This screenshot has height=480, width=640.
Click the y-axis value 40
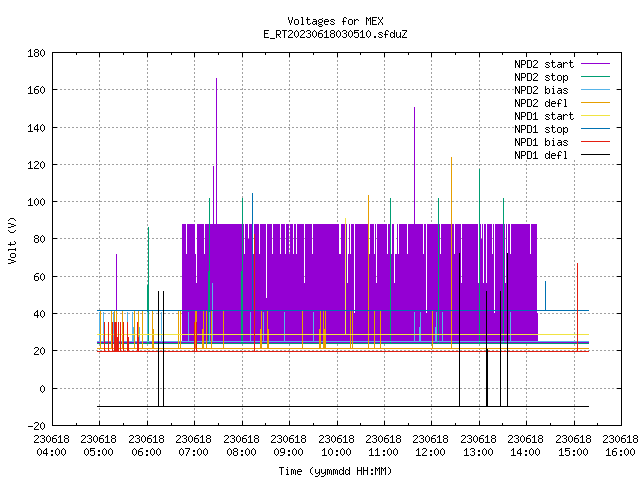[39, 314]
